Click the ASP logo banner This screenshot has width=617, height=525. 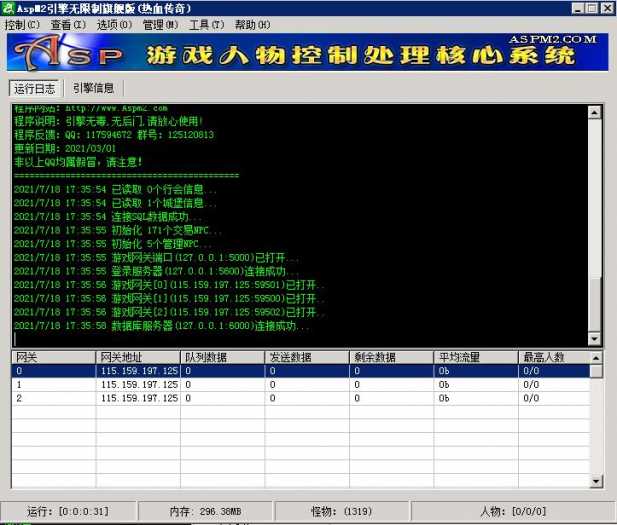point(307,52)
